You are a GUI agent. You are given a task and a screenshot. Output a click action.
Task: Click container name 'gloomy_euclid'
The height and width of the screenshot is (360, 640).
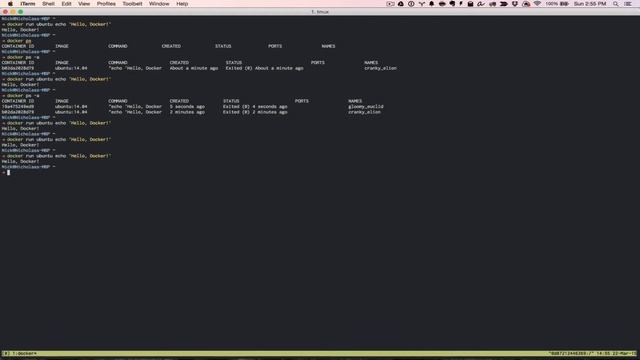pos(366,107)
